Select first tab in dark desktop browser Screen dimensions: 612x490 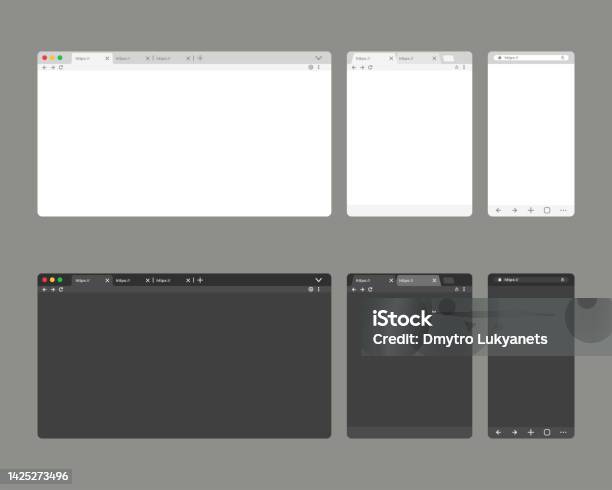point(92,281)
